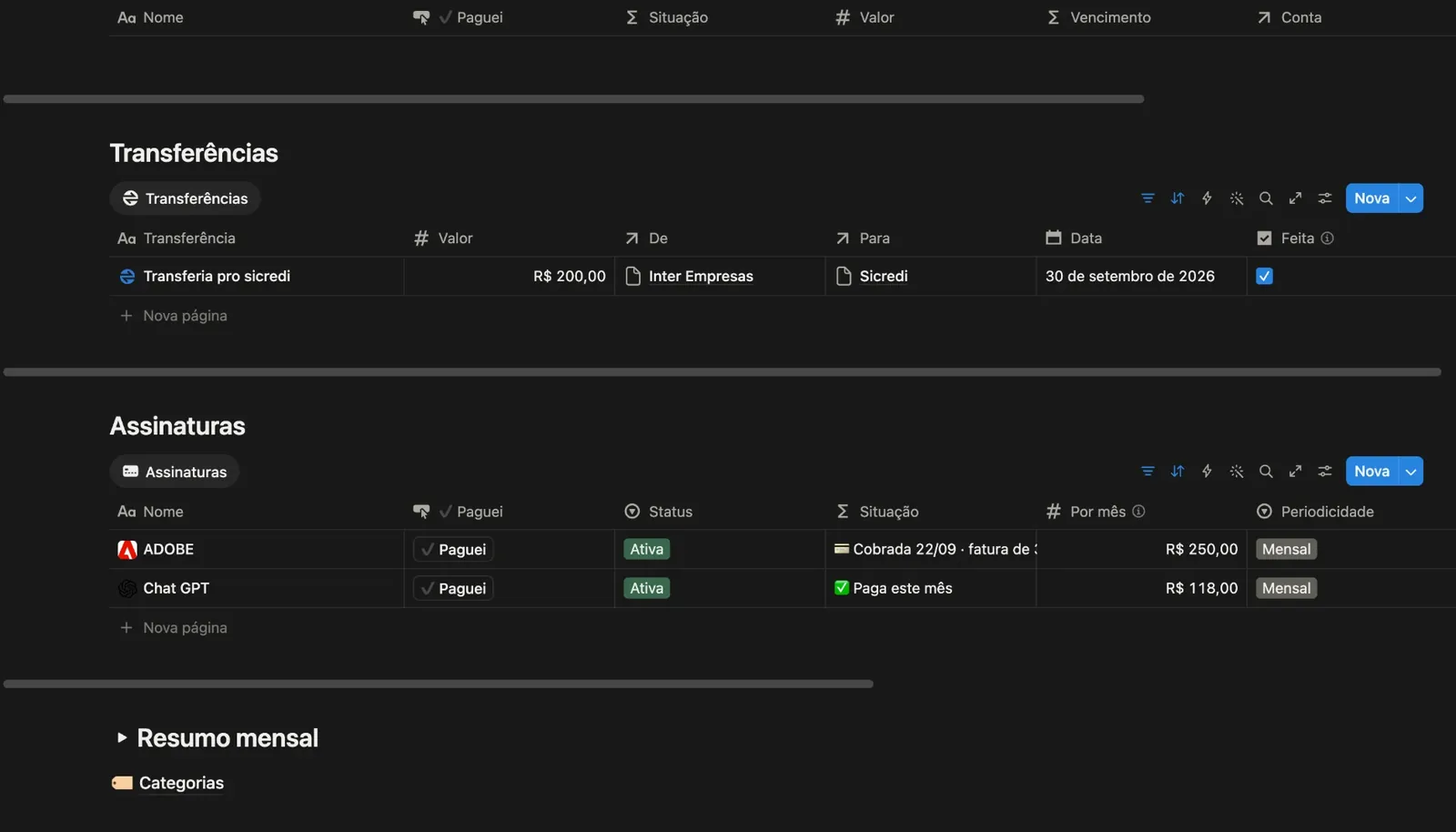This screenshot has width=1456, height=832.
Task: Click the info icon next to Feita
Action: [1328, 238]
